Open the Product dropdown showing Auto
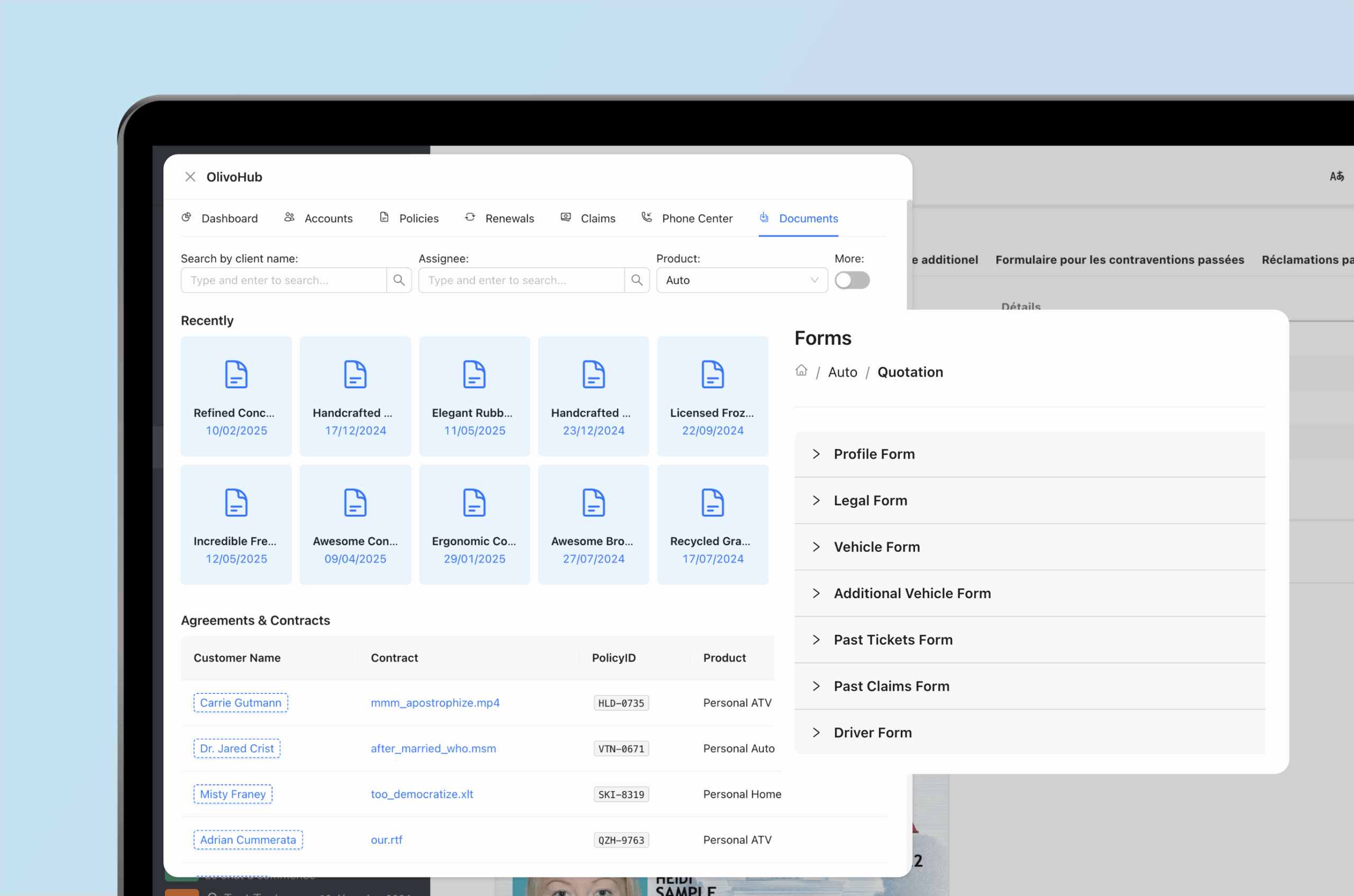 pos(741,280)
